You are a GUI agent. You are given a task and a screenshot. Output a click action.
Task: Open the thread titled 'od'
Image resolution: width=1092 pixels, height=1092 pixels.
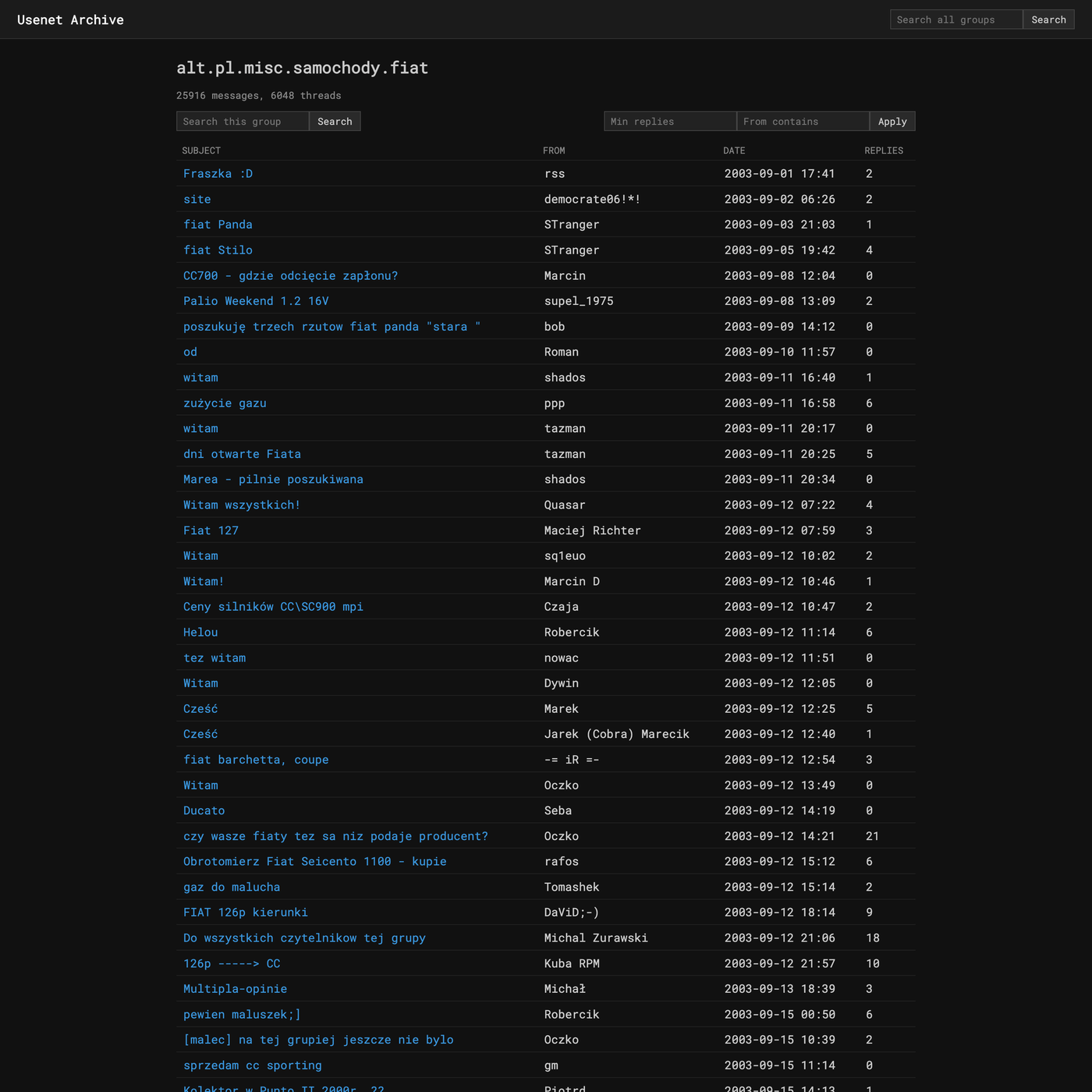190,352
